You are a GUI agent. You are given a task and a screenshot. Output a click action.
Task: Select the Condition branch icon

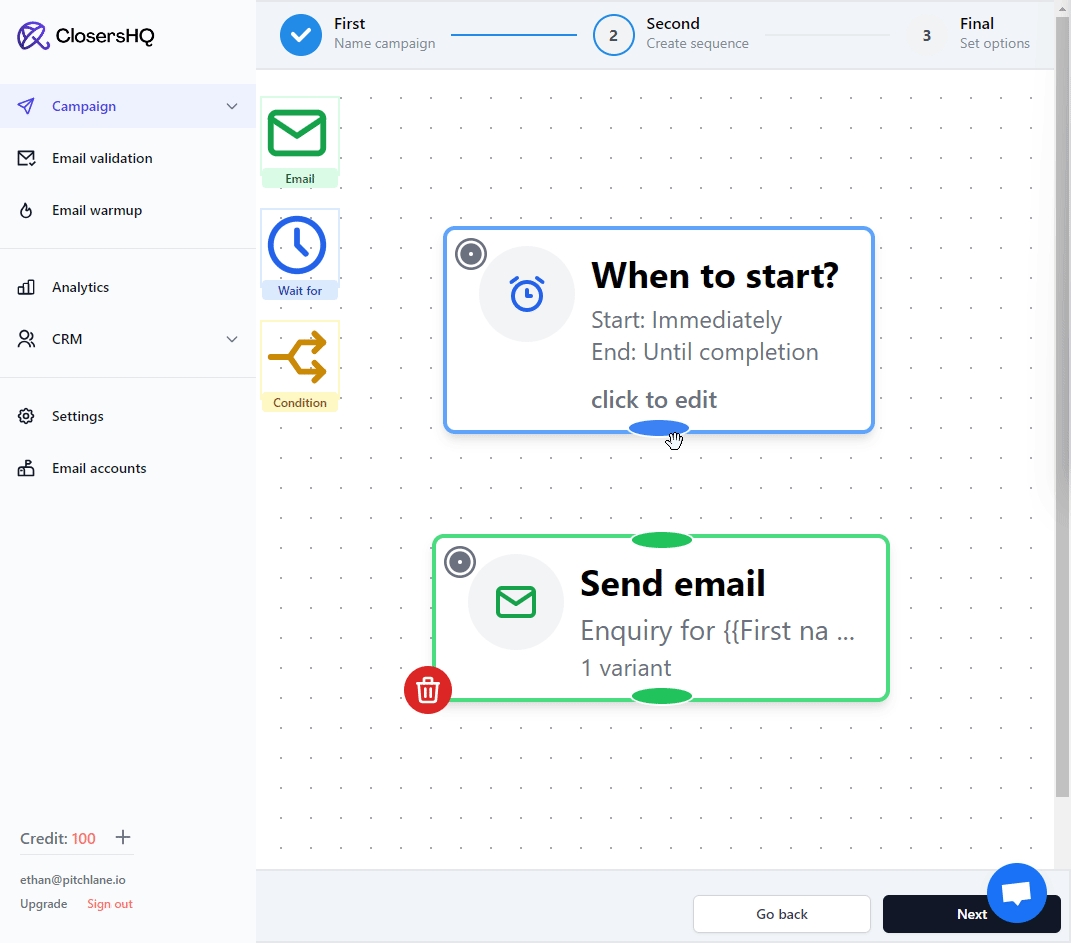[298, 357]
